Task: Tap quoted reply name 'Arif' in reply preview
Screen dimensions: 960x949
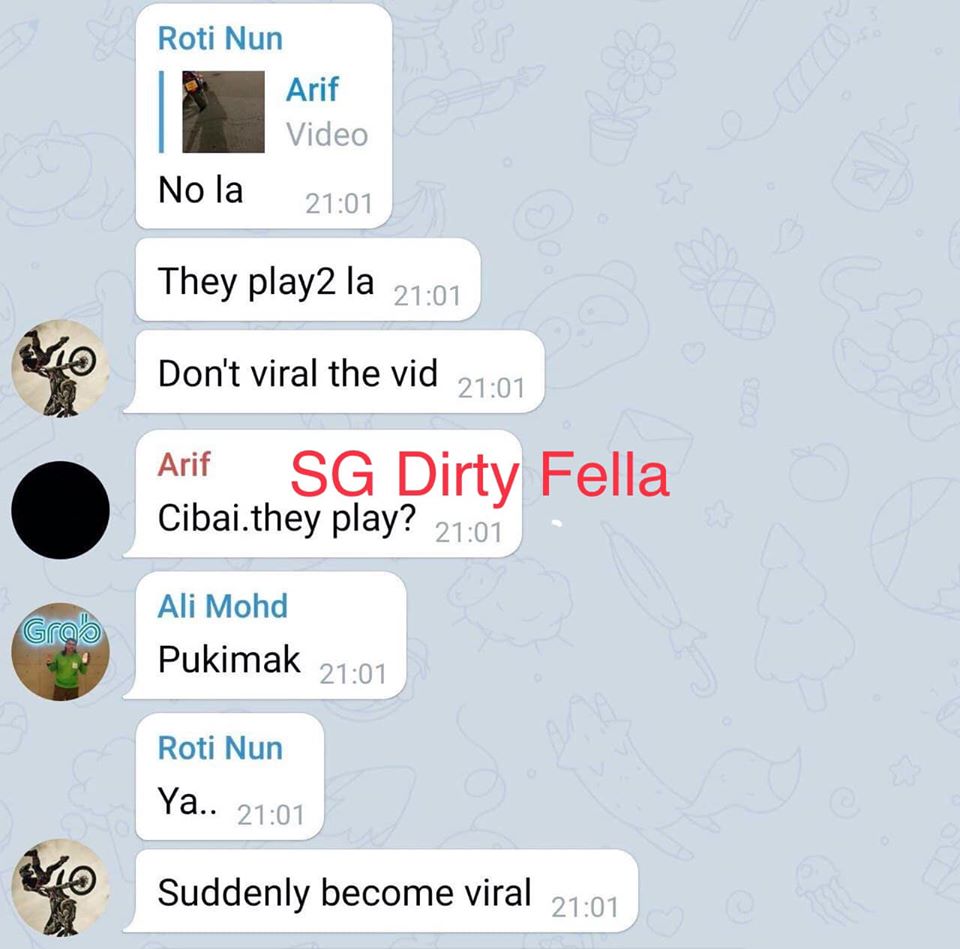Action: tap(312, 89)
